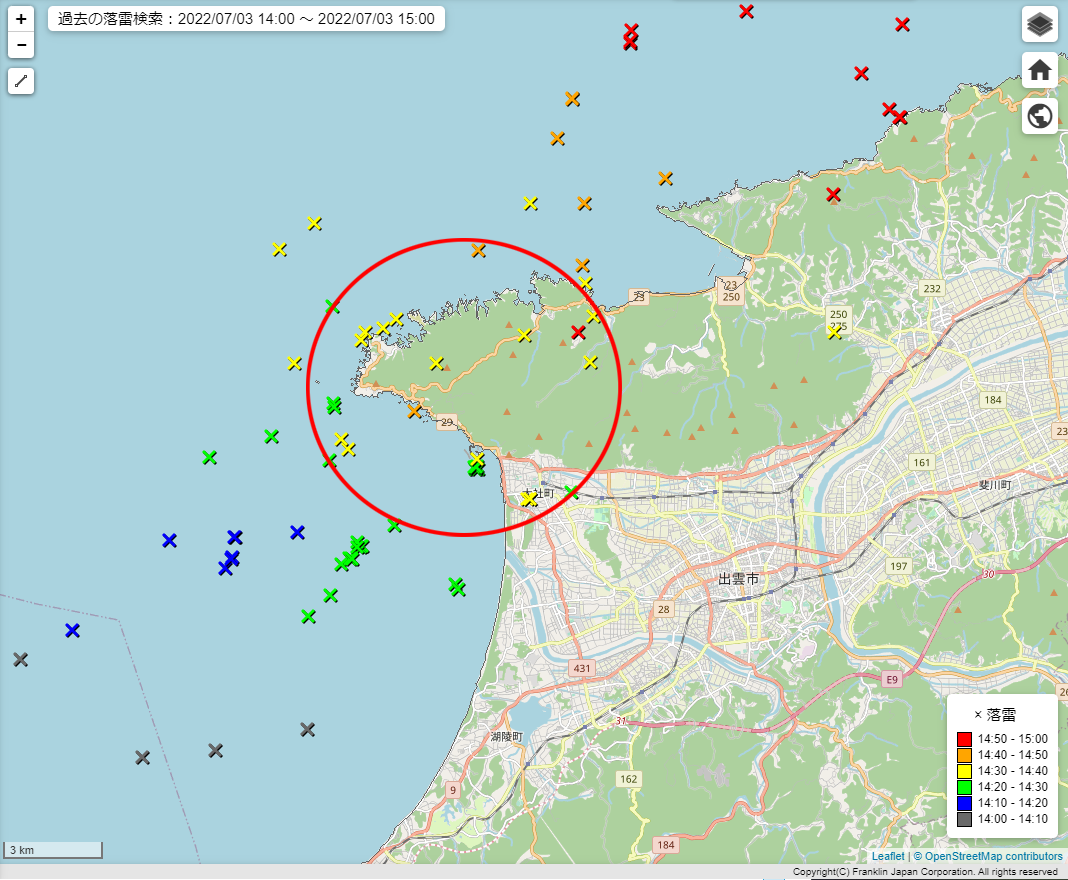
Task: Click the globe icon button
Action: (x=1040, y=116)
